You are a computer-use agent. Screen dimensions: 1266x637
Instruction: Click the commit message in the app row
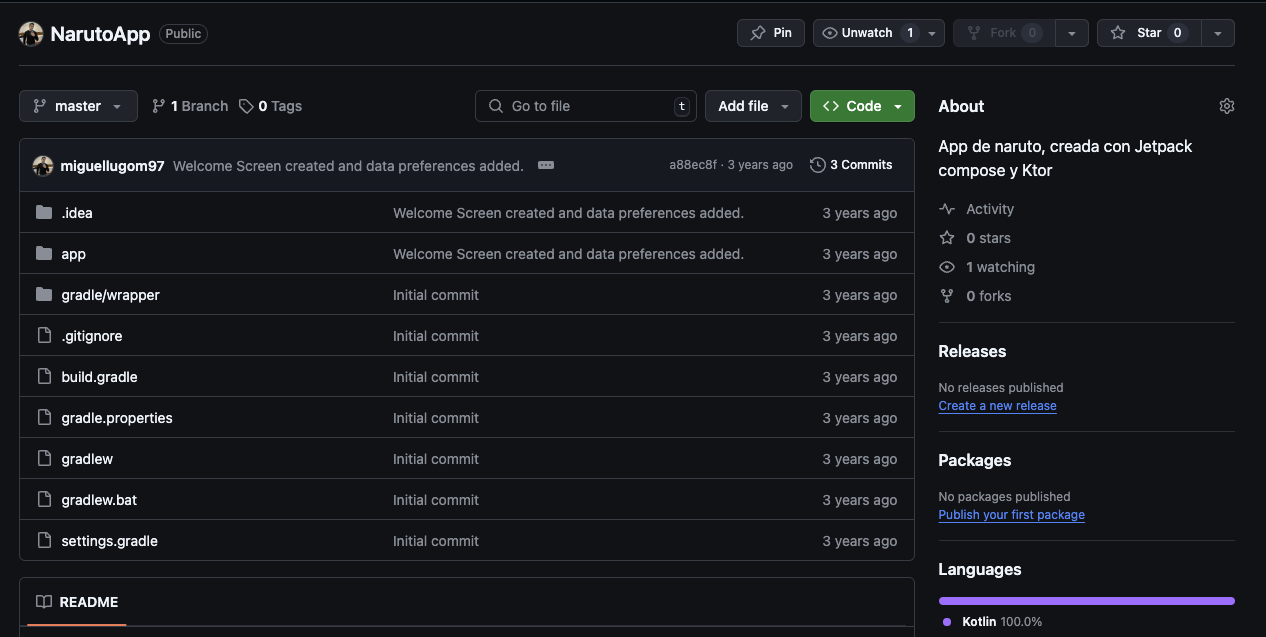tap(568, 254)
